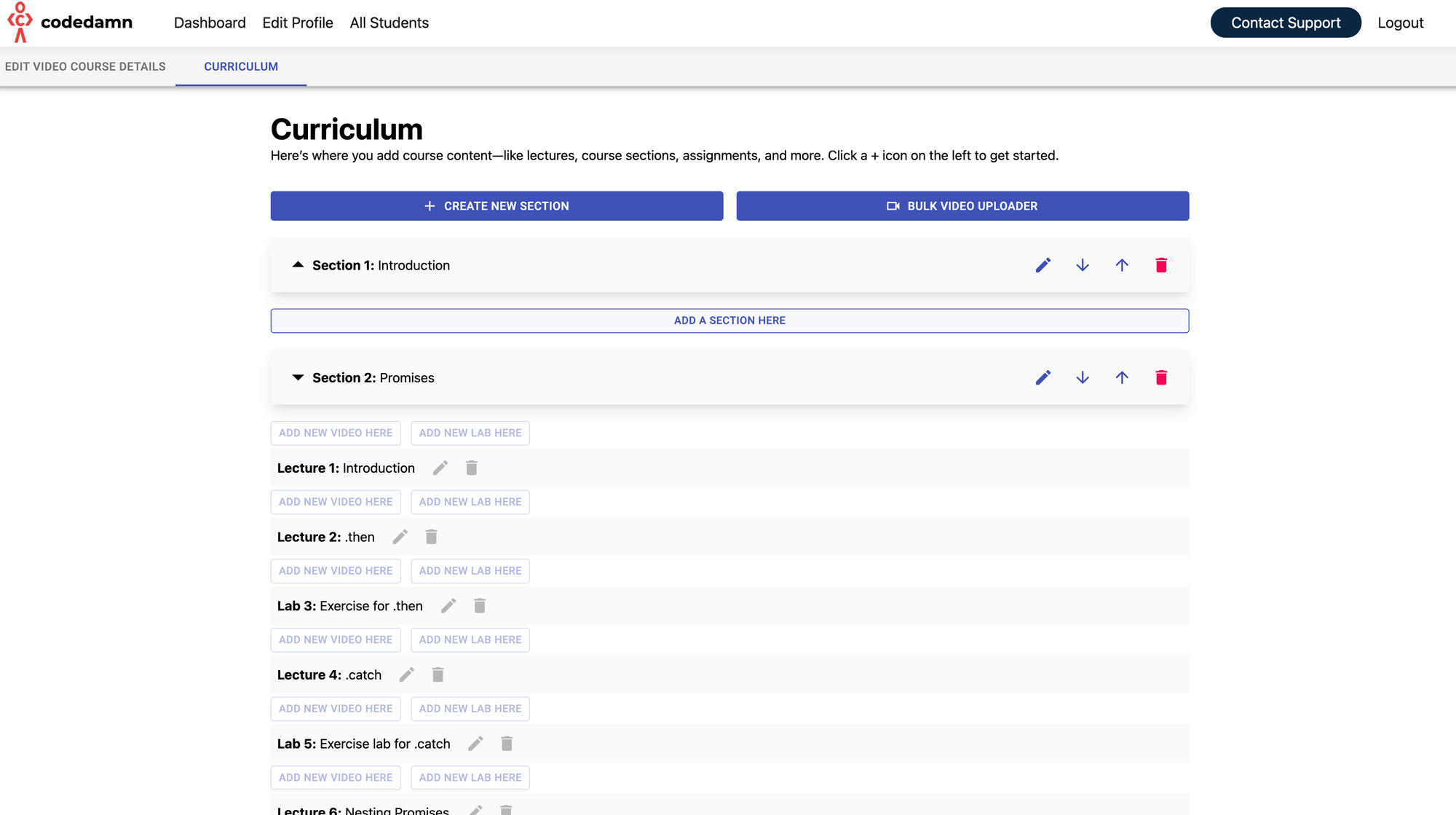Screen dimensions: 1456x815
Task: Delete Section 2 Promises
Action: point(1161,377)
